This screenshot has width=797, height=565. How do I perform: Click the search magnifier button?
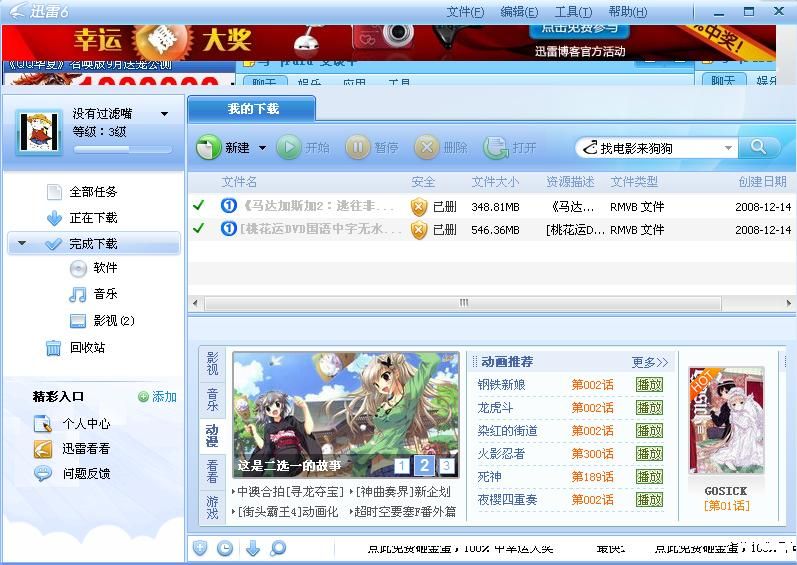(x=758, y=147)
